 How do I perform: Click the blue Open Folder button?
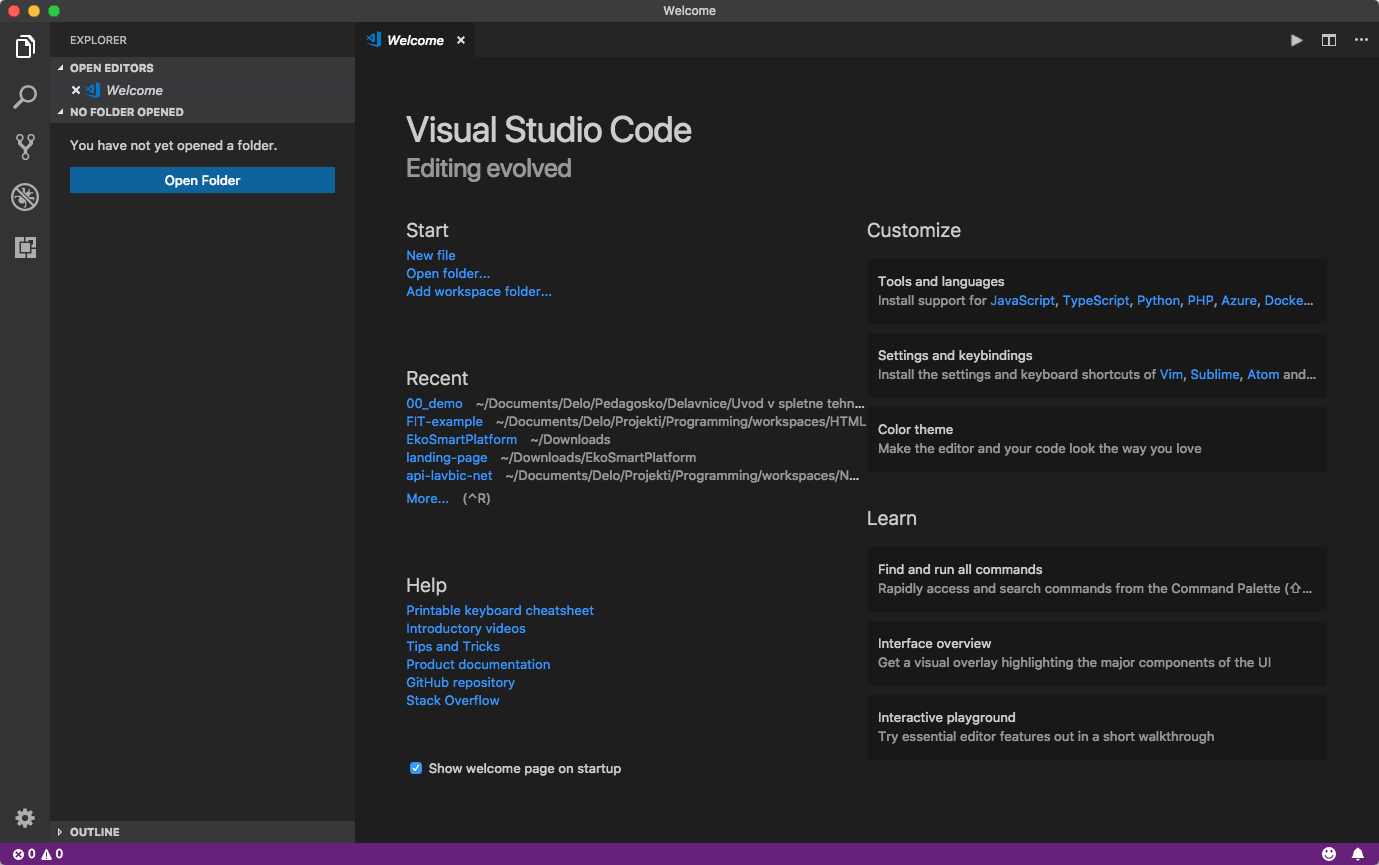(x=202, y=180)
